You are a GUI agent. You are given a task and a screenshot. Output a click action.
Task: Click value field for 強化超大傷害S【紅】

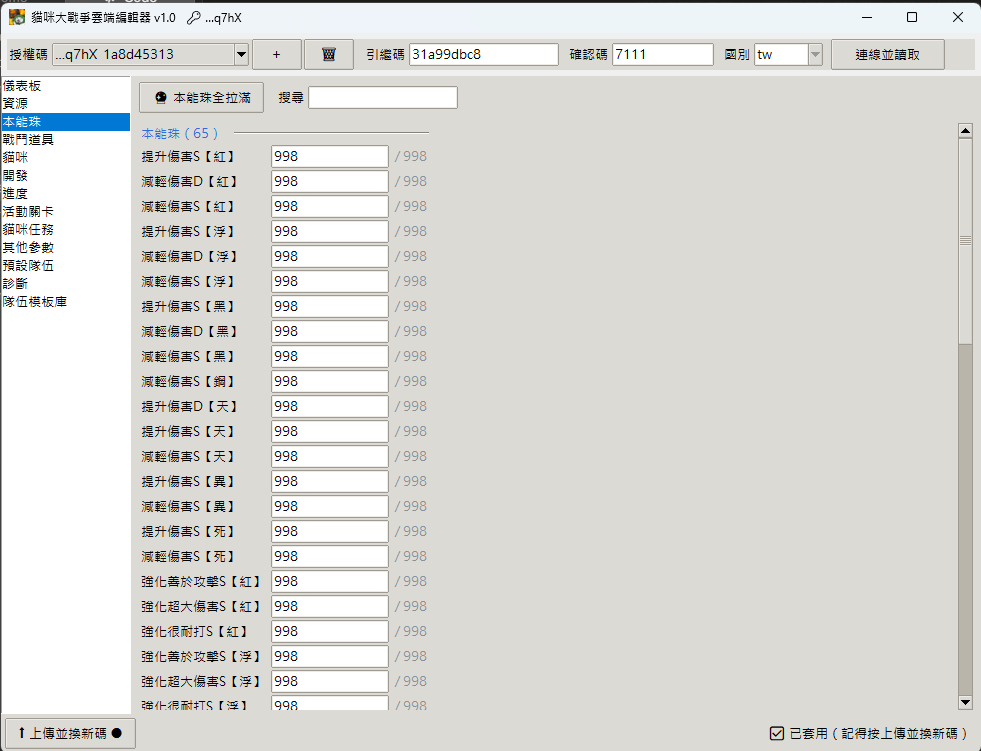[x=330, y=607]
